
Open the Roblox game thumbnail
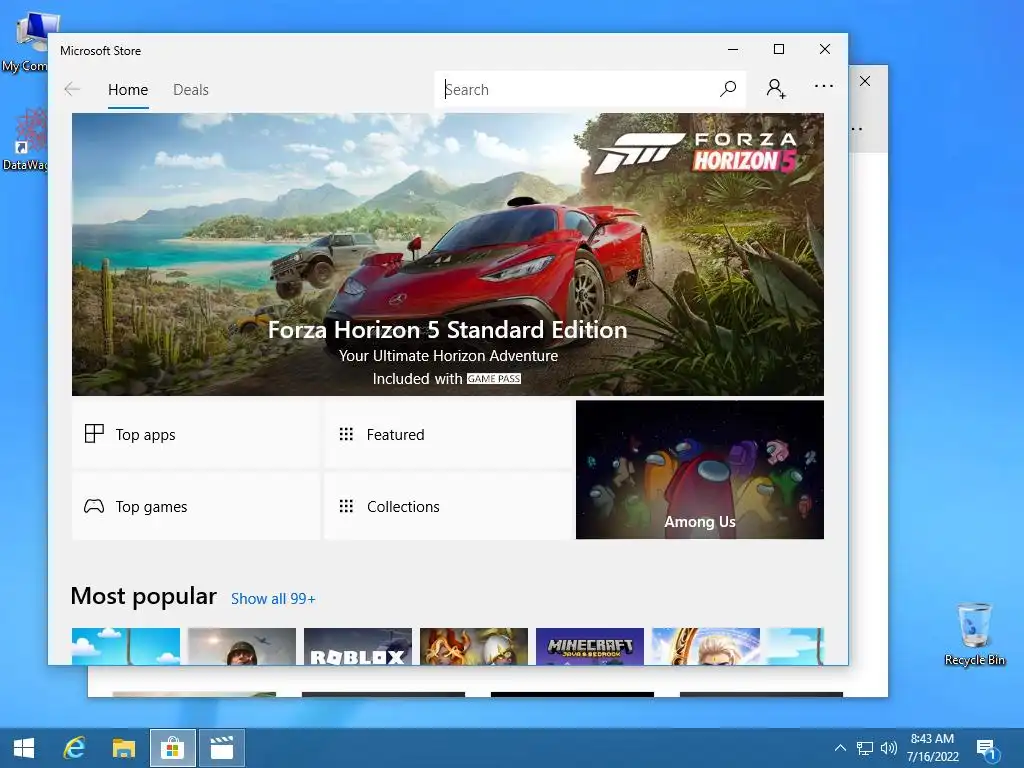tap(358, 647)
